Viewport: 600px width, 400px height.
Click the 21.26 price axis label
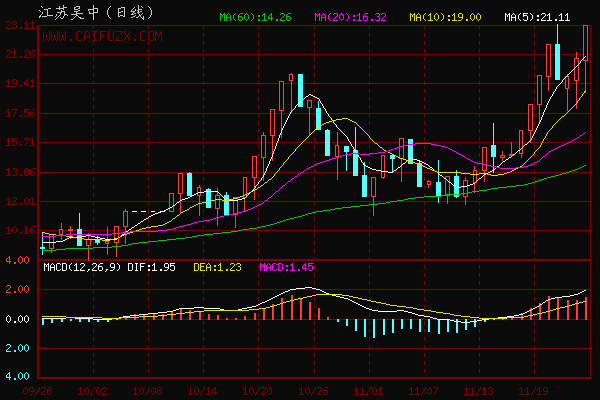[x=20, y=54]
